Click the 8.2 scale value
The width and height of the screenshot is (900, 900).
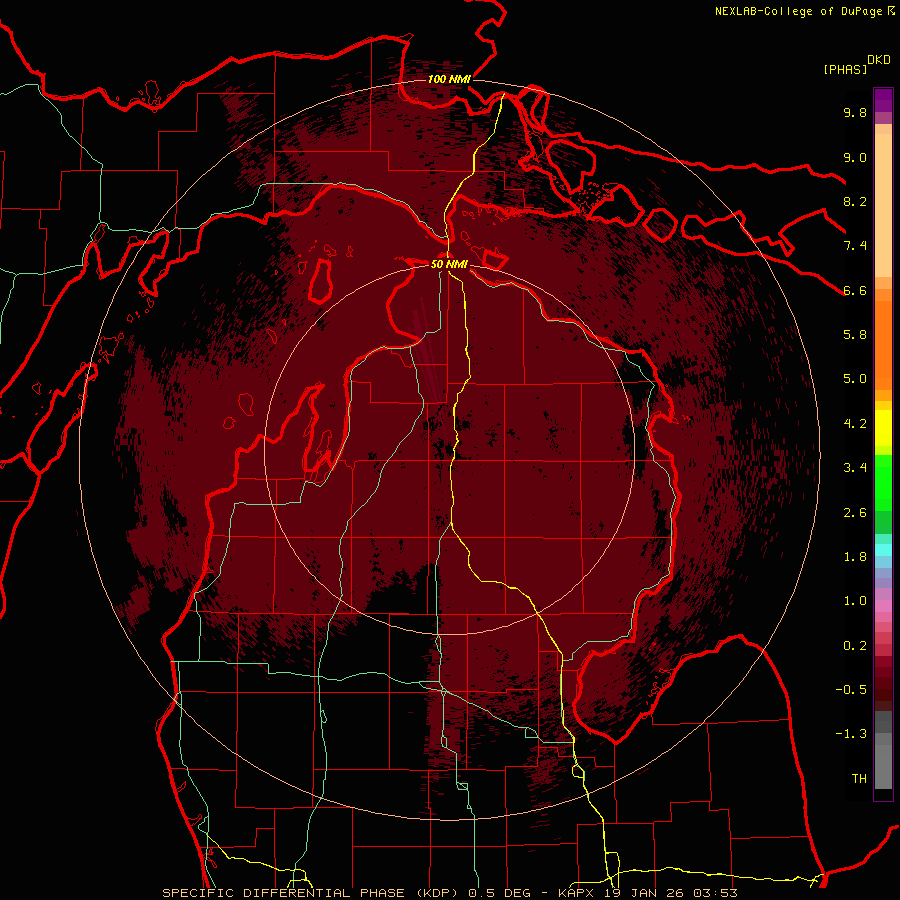(x=855, y=201)
